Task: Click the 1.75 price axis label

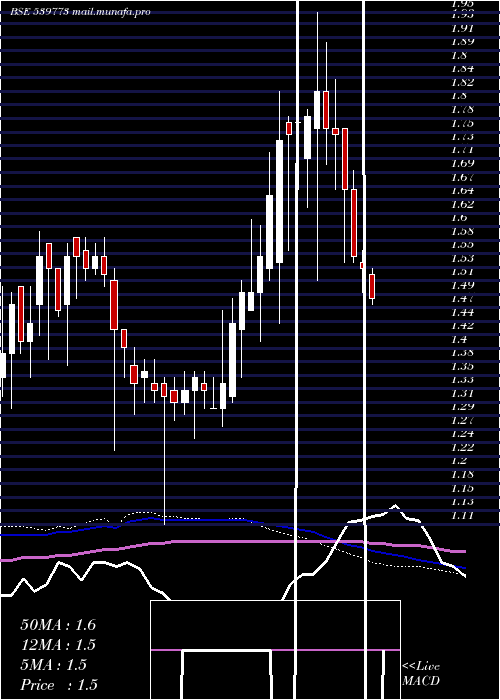Action: point(462,123)
